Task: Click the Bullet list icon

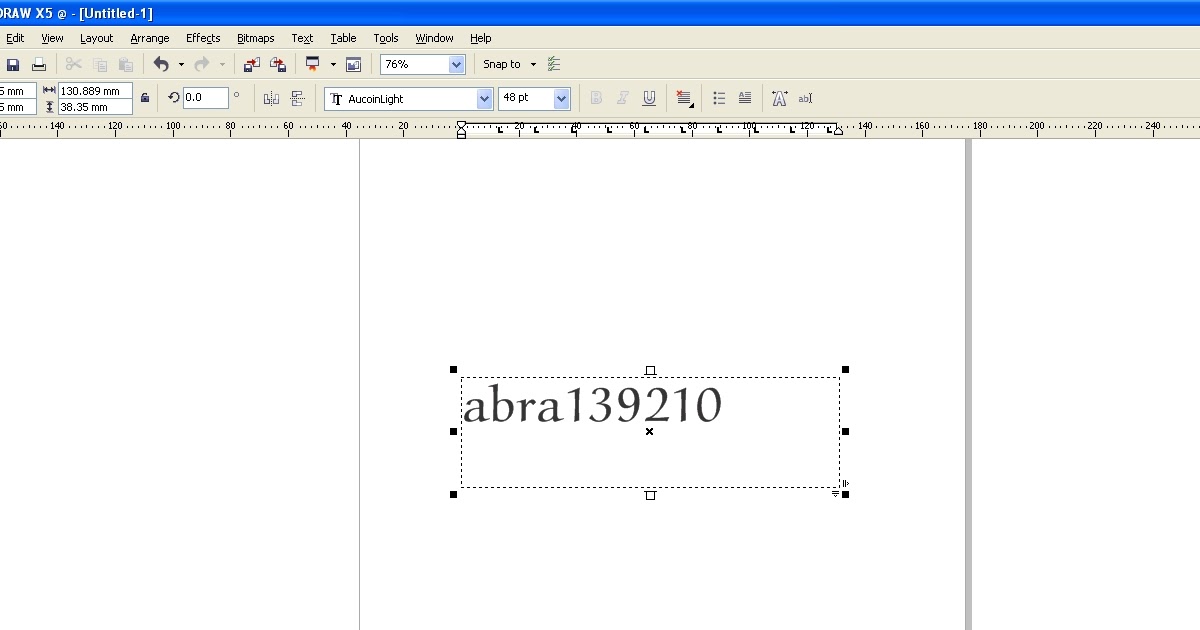Action: 719,98
